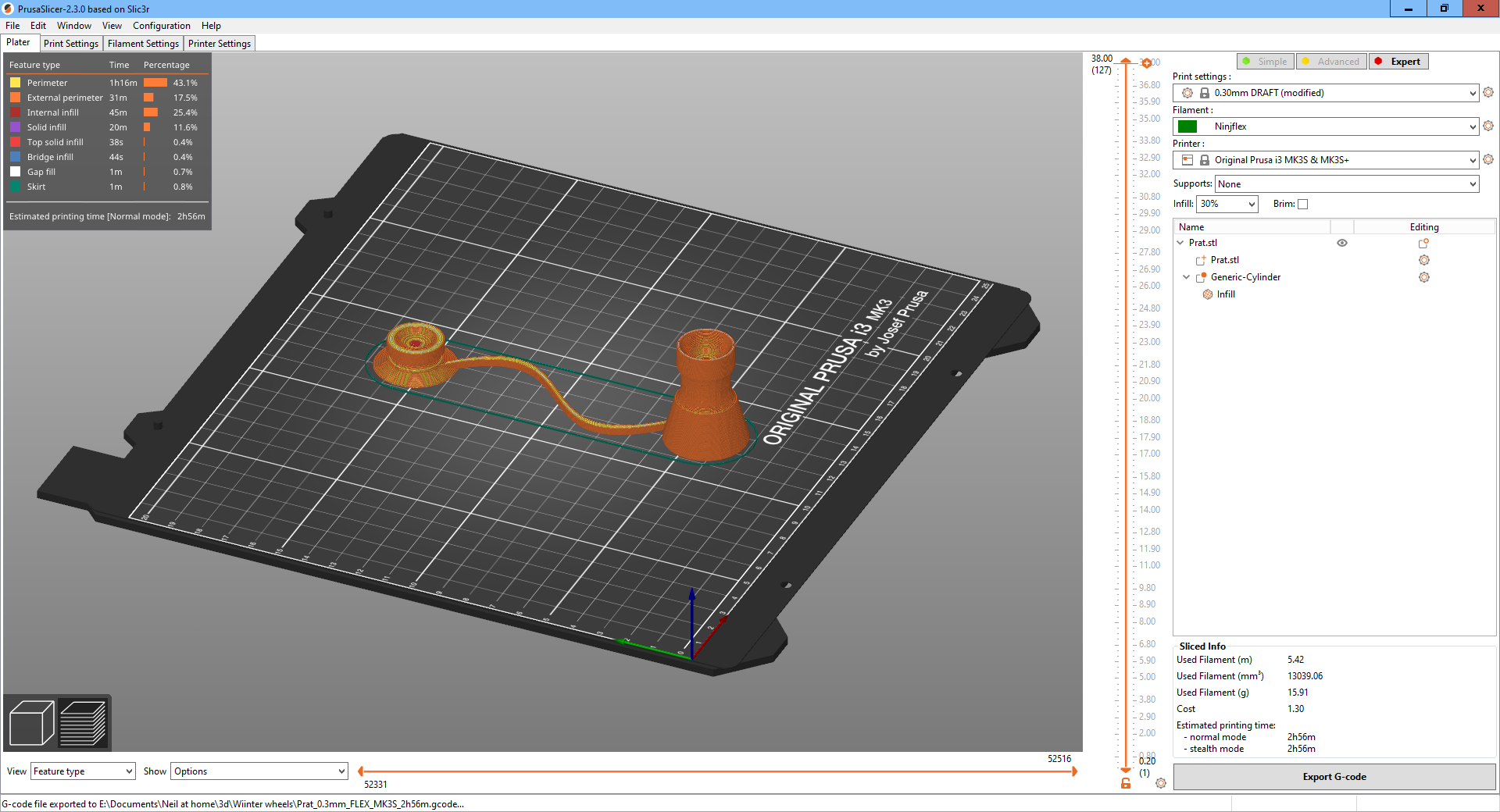The height and width of the screenshot is (812, 1500).
Task: Open the File menu
Action: (x=12, y=26)
